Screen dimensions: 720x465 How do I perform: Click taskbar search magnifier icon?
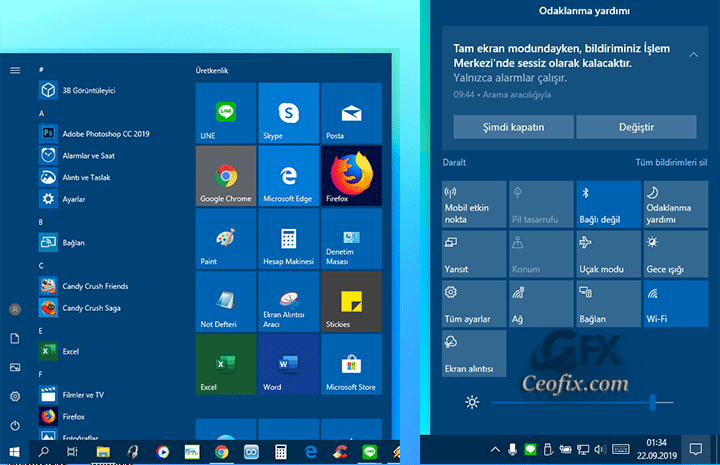[x=44, y=452]
